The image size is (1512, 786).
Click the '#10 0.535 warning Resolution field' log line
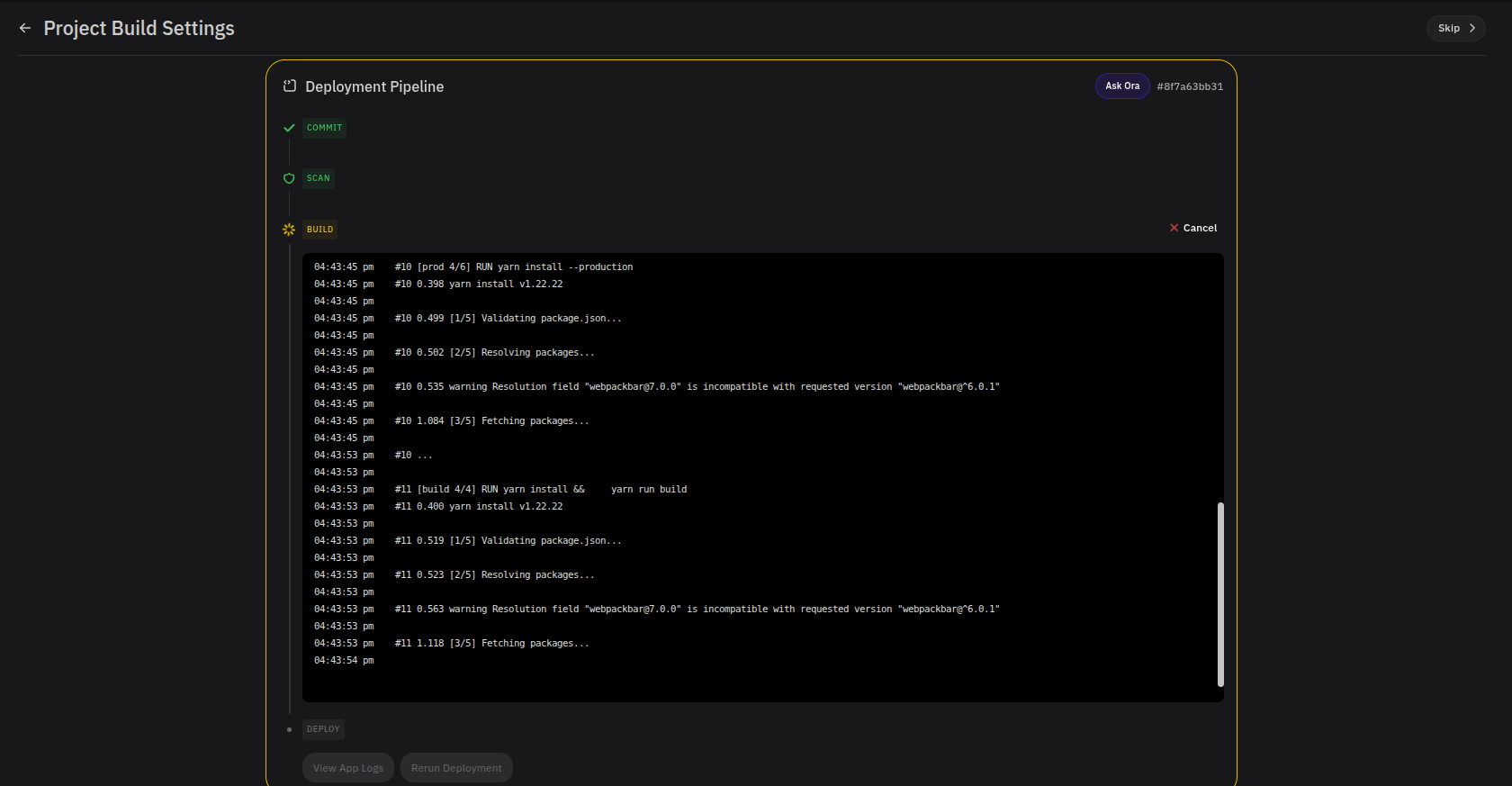[x=697, y=387]
